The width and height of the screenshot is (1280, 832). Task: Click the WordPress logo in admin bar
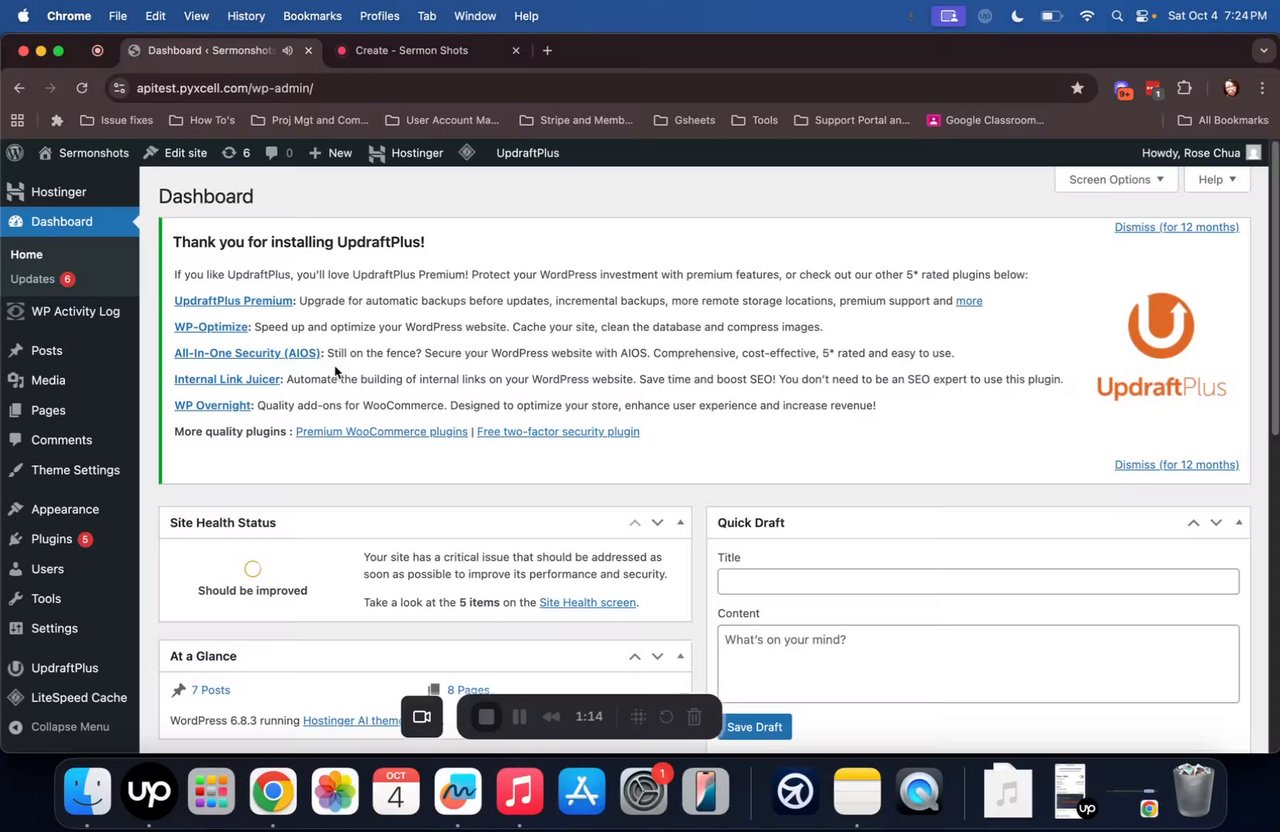(x=15, y=153)
